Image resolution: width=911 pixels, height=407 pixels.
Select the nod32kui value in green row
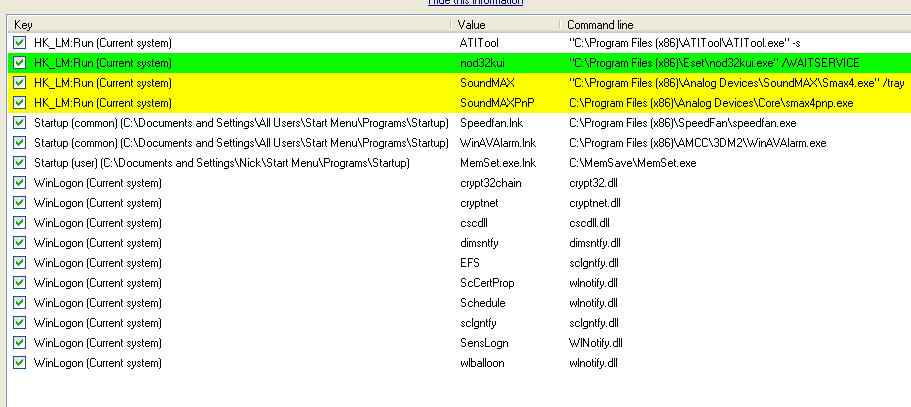coord(481,63)
